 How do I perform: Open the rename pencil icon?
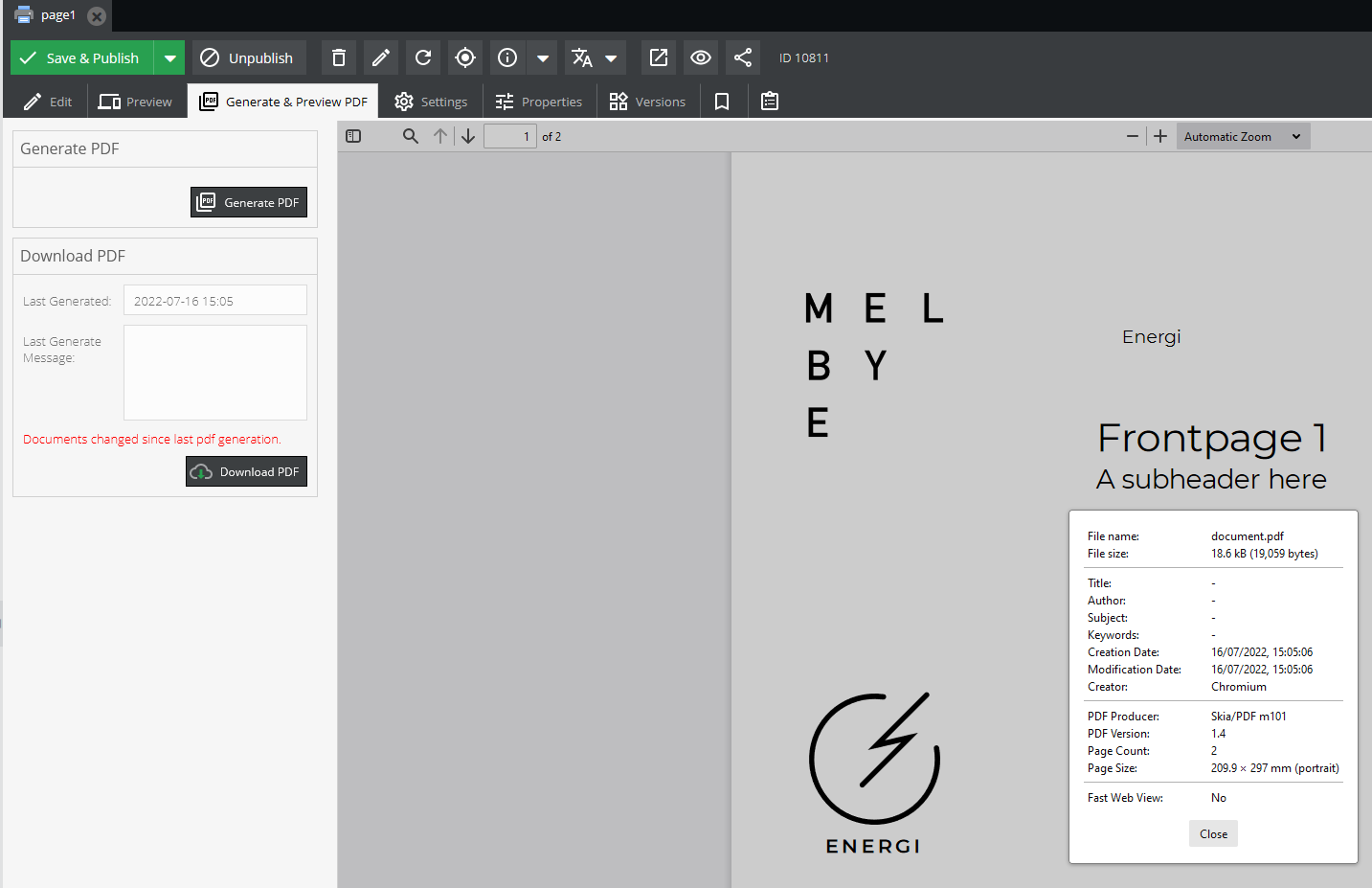[x=380, y=57]
